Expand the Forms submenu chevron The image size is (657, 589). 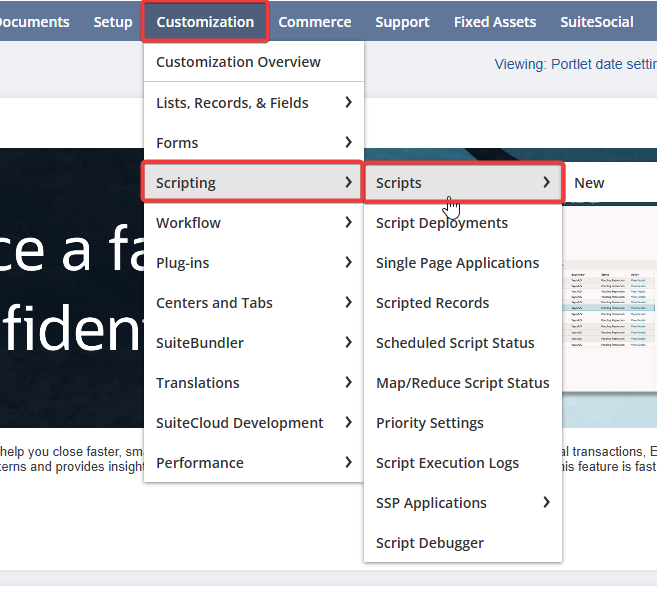pyautogui.click(x=348, y=142)
